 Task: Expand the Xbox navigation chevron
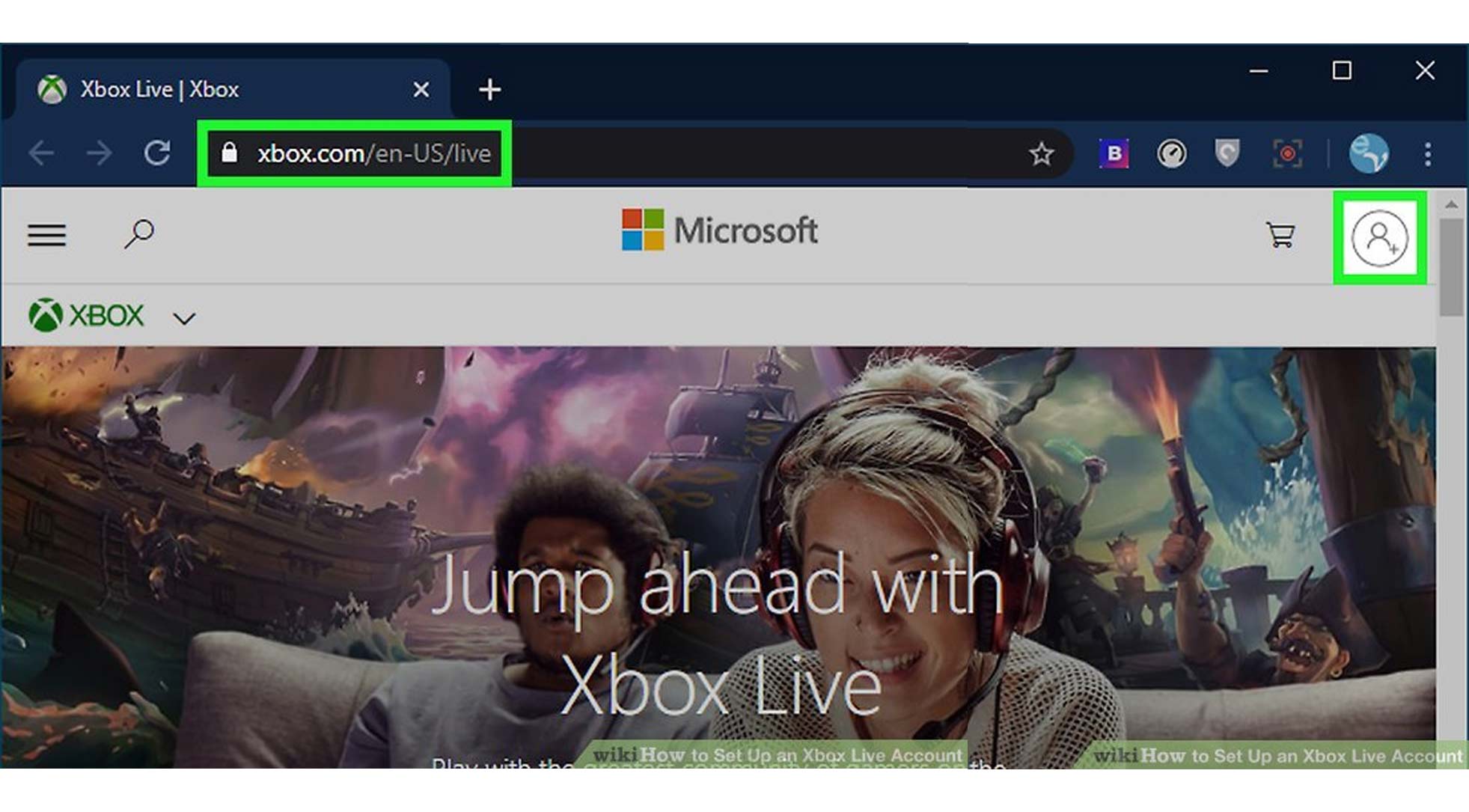(x=184, y=319)
